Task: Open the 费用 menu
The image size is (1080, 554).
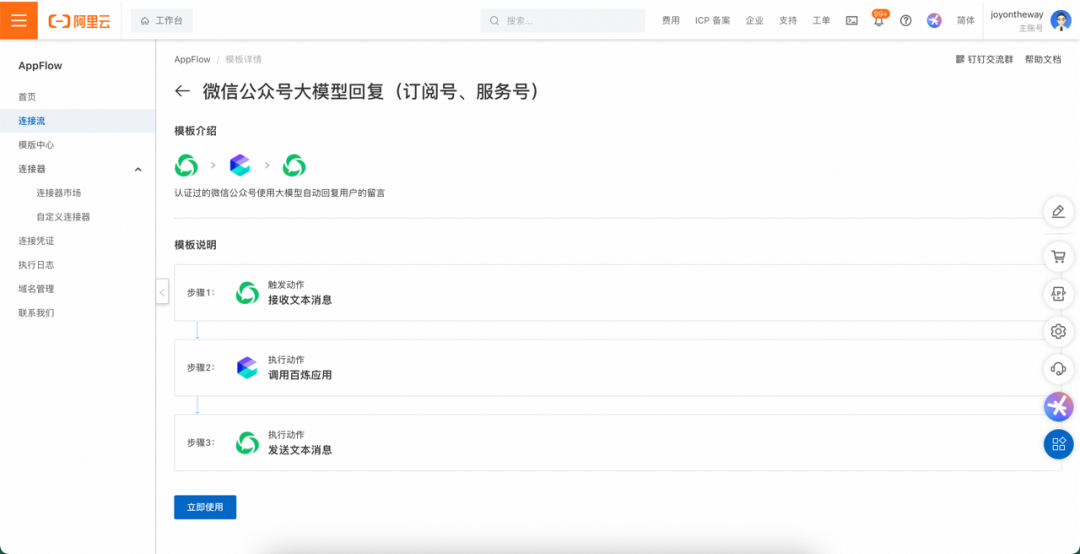Action: [670, 21]
